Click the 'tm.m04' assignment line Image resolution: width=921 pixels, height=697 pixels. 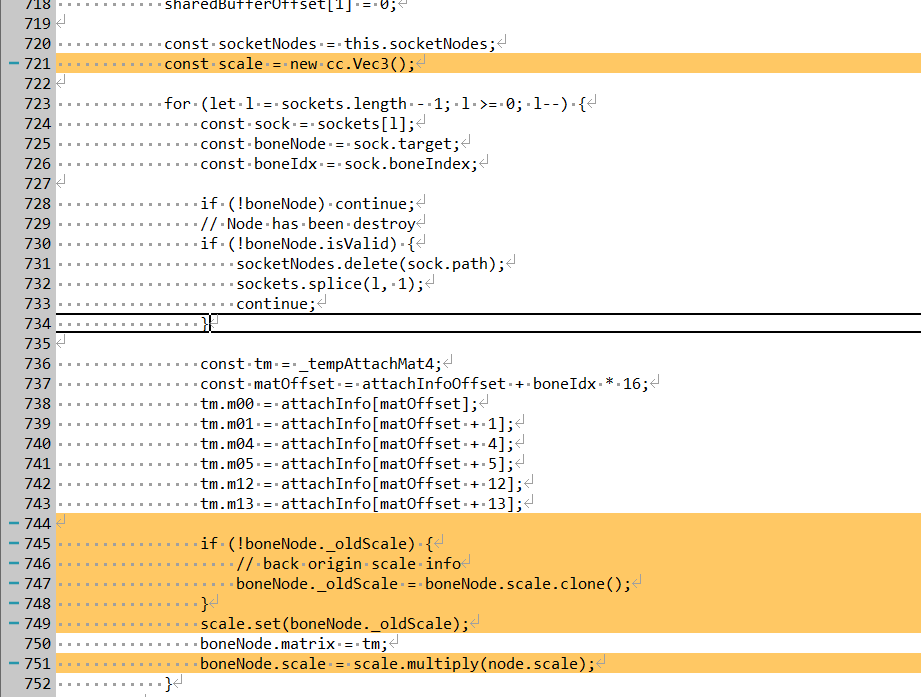pos(357,444)
